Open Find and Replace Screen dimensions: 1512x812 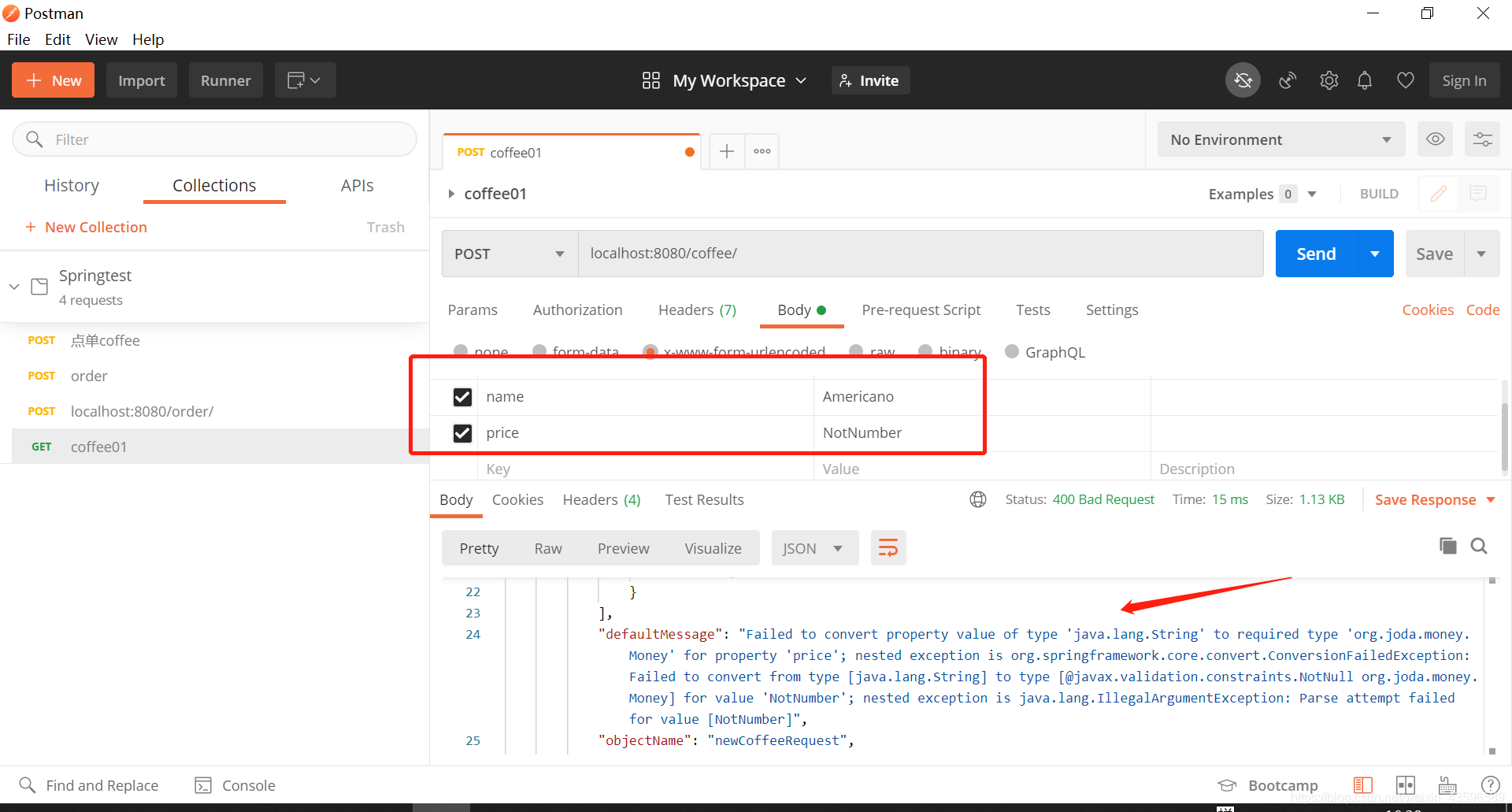point(88,785)
